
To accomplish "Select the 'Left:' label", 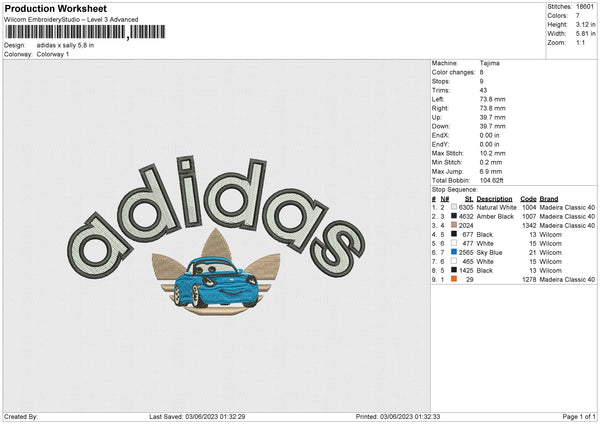I will (438, 99).
